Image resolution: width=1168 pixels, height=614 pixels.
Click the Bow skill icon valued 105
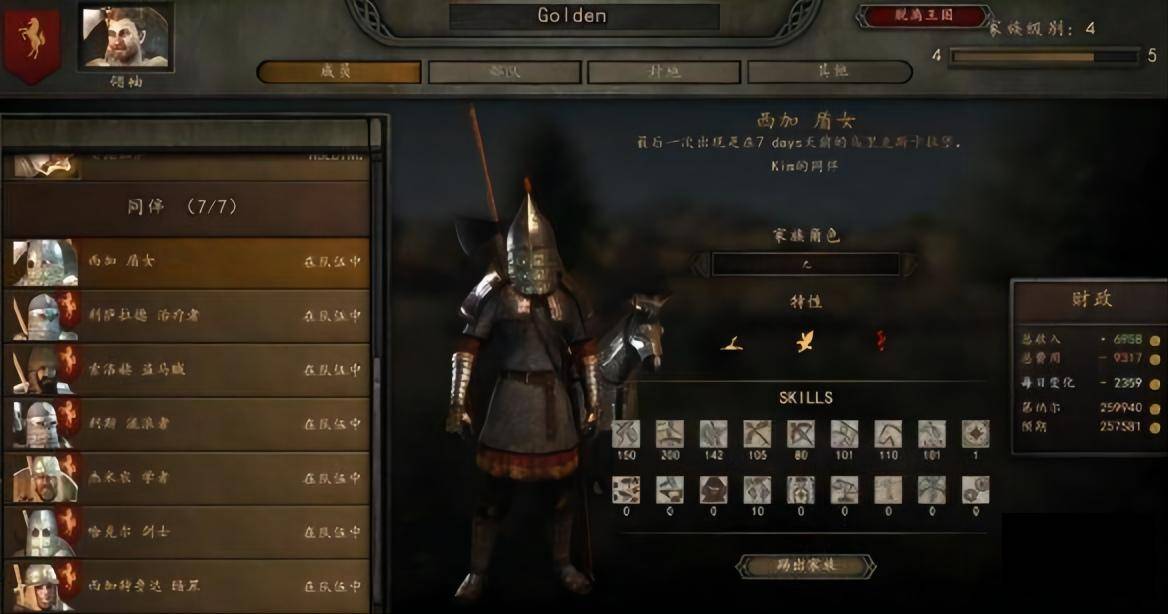tap(757, 434)
